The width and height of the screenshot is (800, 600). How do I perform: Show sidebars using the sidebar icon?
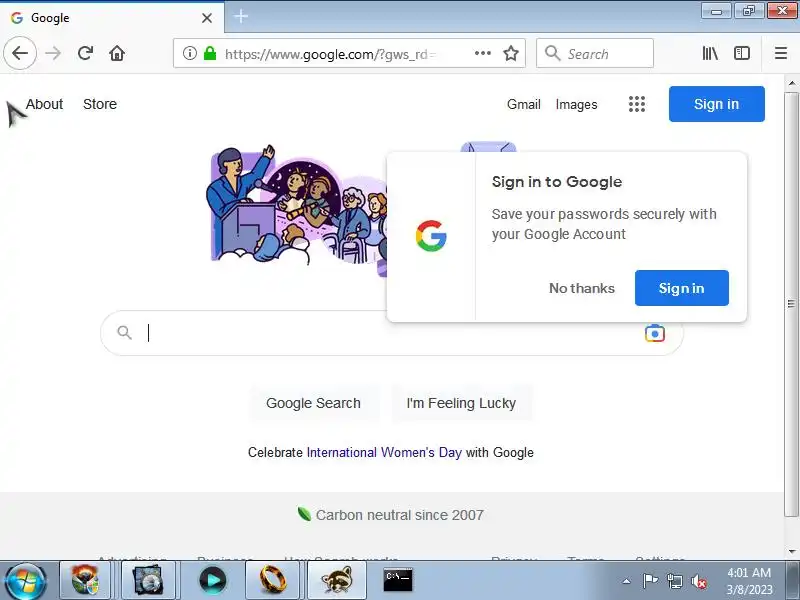point(741,53)
